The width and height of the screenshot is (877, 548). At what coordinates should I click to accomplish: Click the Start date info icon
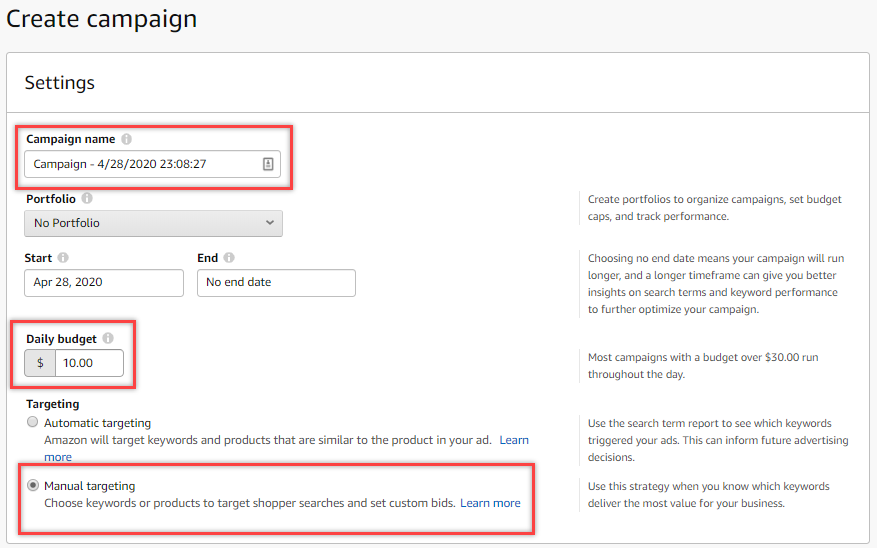[x=63, y=257]
